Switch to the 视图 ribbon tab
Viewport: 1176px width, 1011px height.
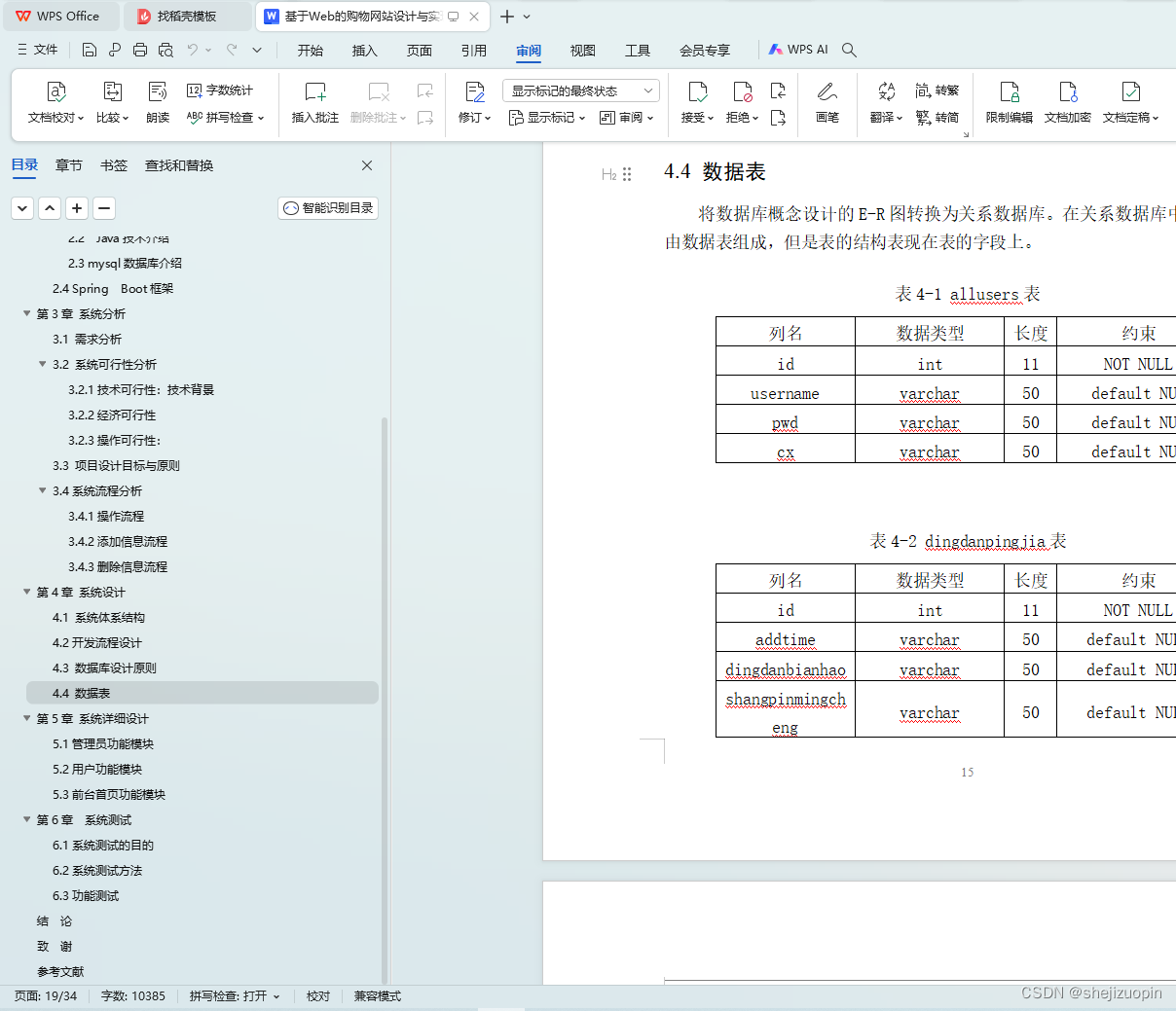[x=582, y=50]
